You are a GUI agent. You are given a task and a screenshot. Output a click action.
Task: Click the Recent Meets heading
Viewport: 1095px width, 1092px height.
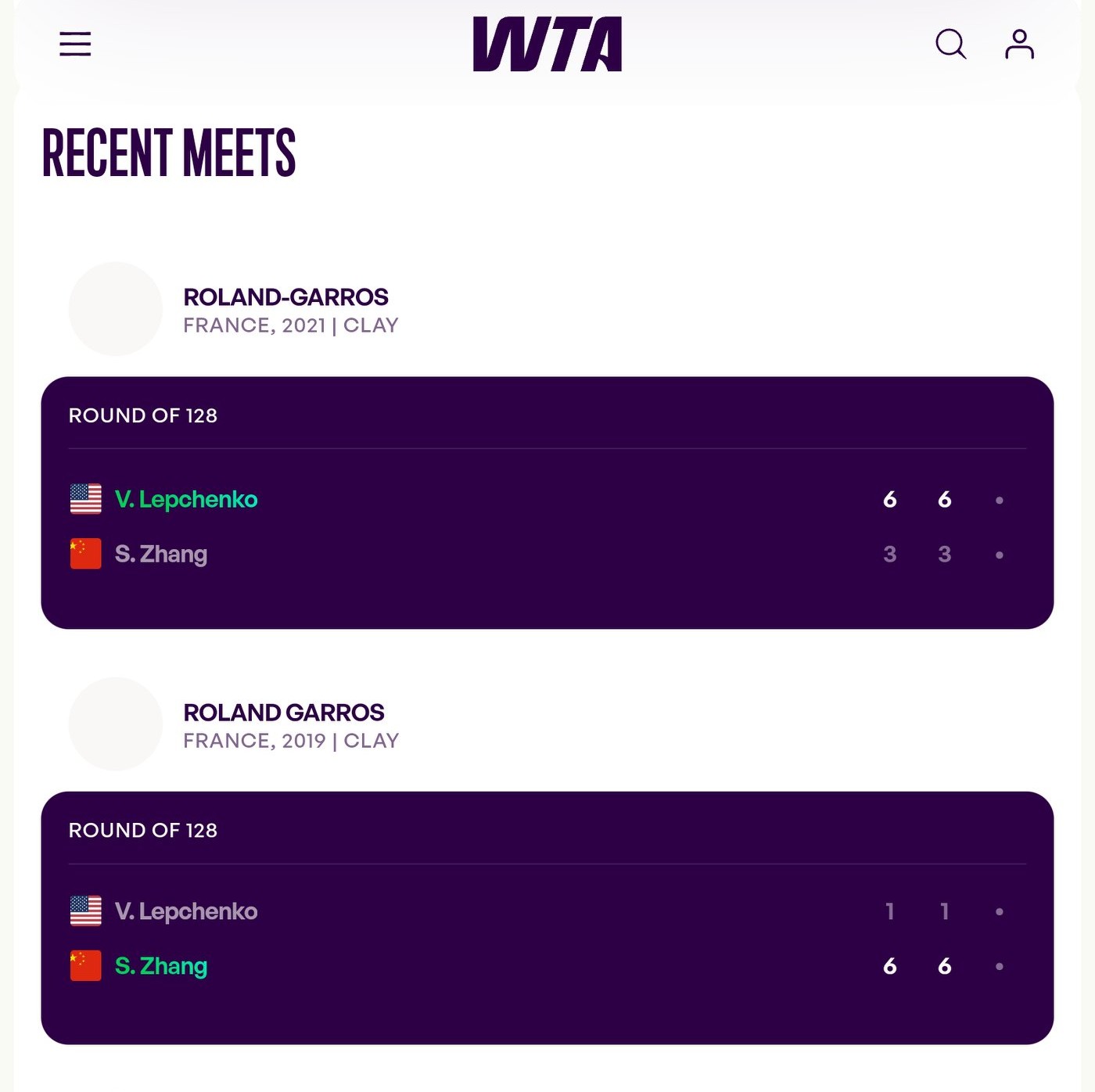pyautogui.click(x=169, y=153)
